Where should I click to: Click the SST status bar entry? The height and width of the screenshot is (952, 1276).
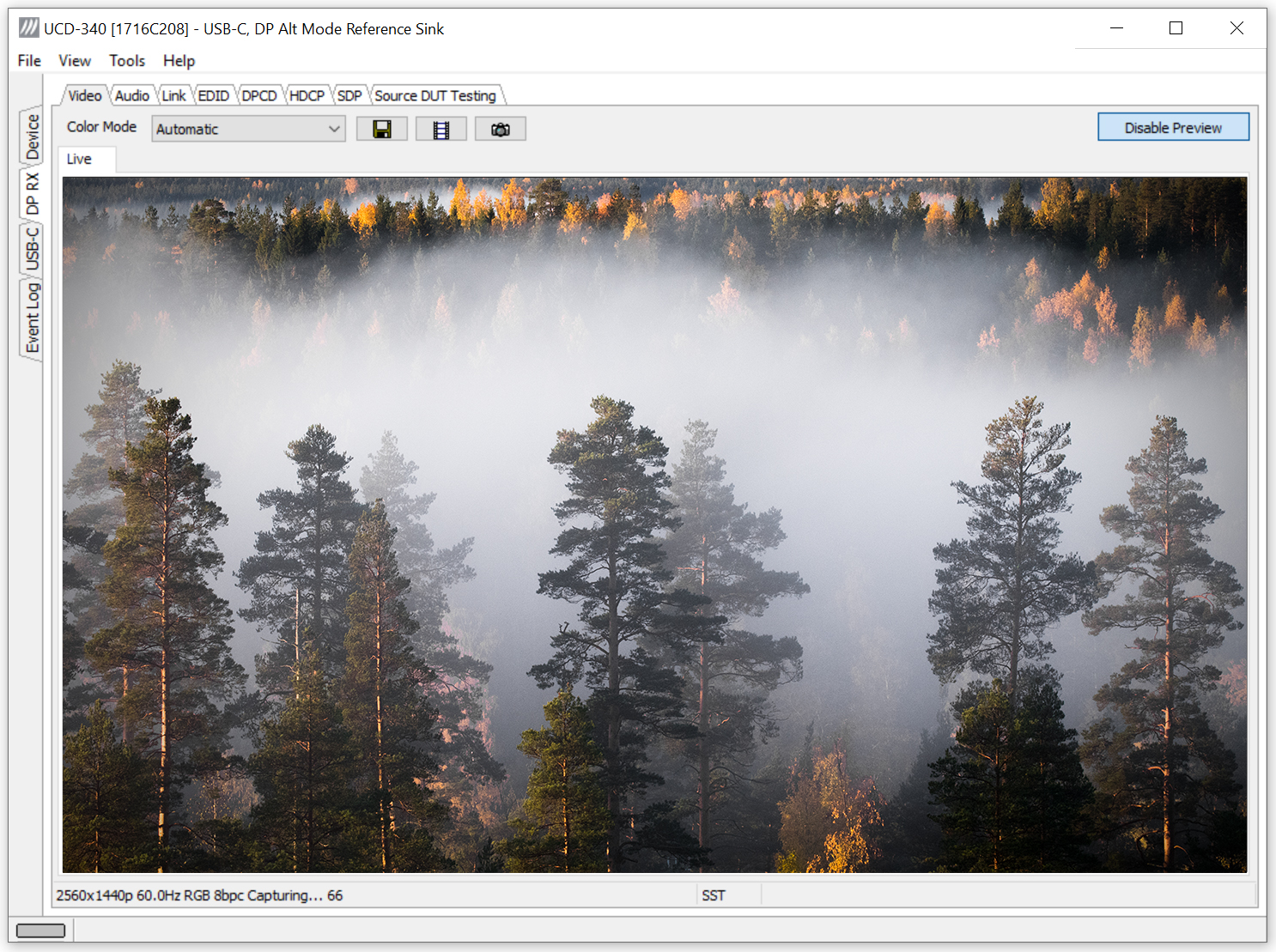click(x=714, y=895)
